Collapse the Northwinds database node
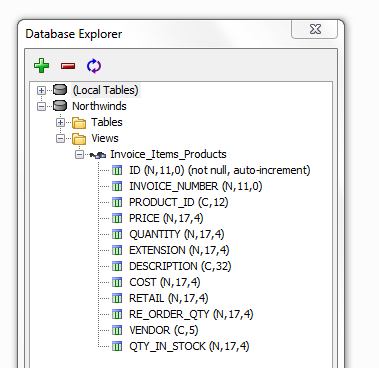The image size is (379, 368). (x=41, y=106)
